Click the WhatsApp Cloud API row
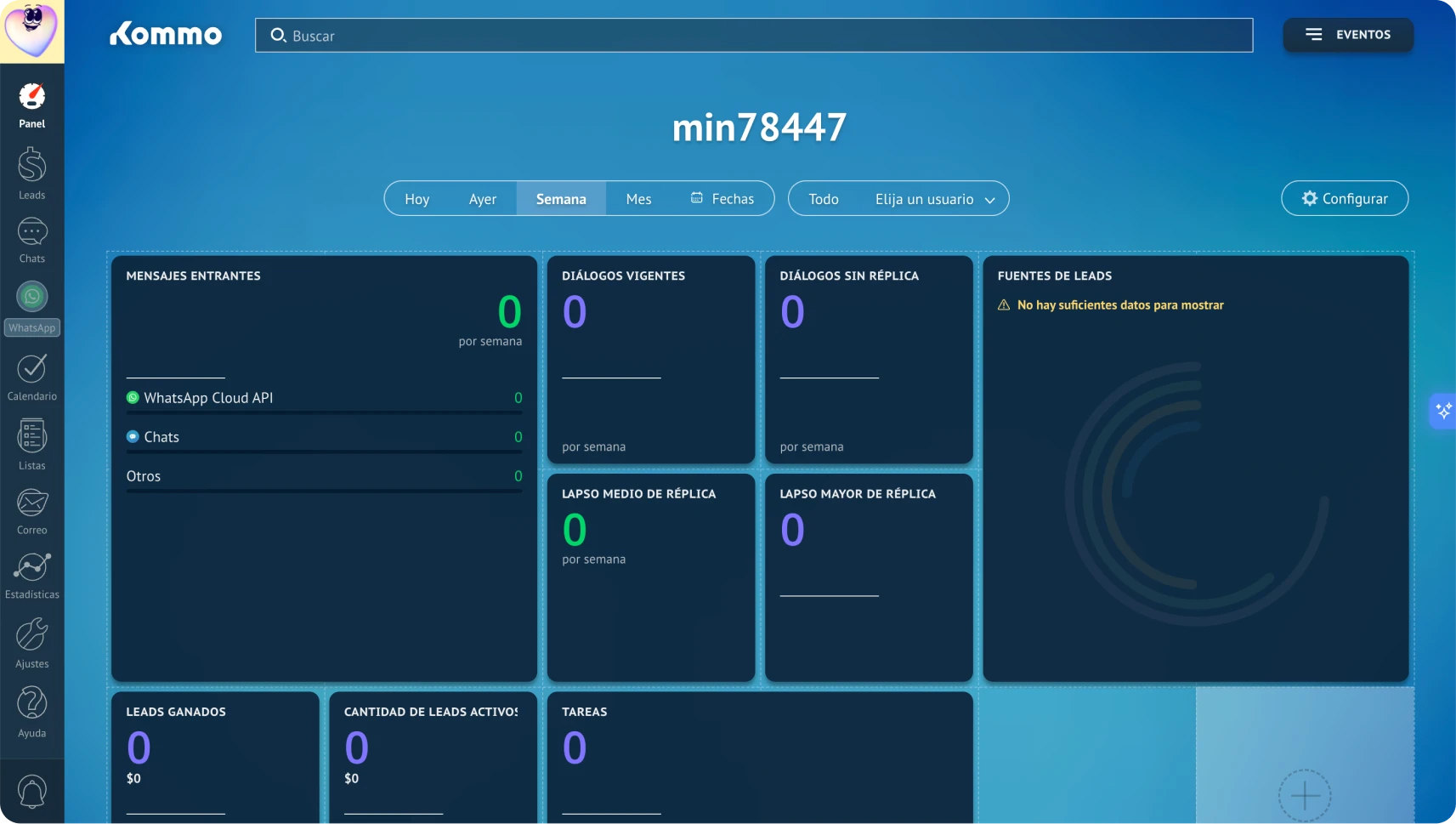 tap(324, 397)
